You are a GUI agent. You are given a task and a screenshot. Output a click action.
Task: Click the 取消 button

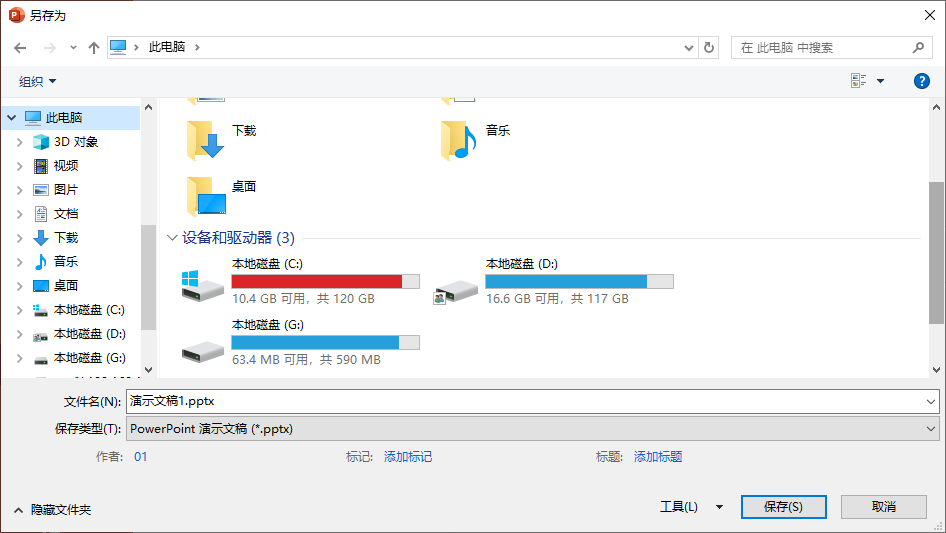click(x=883, y=507)
